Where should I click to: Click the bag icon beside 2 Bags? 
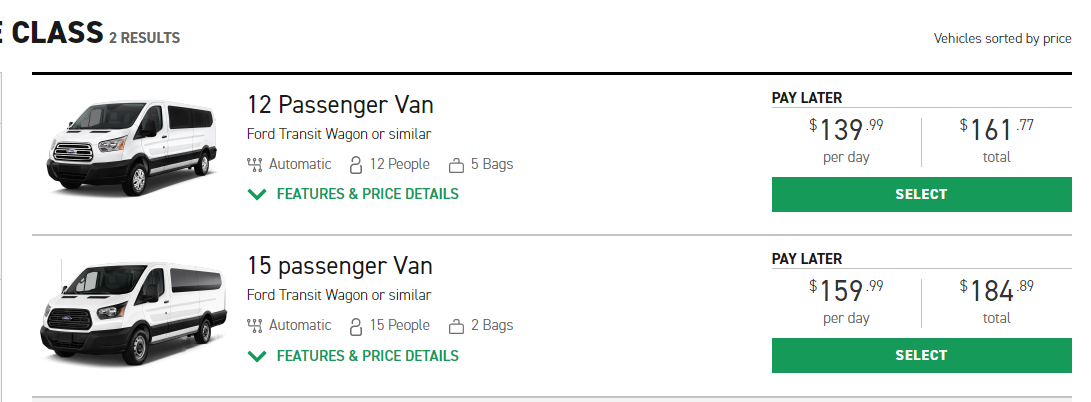(x=456, y=326)
